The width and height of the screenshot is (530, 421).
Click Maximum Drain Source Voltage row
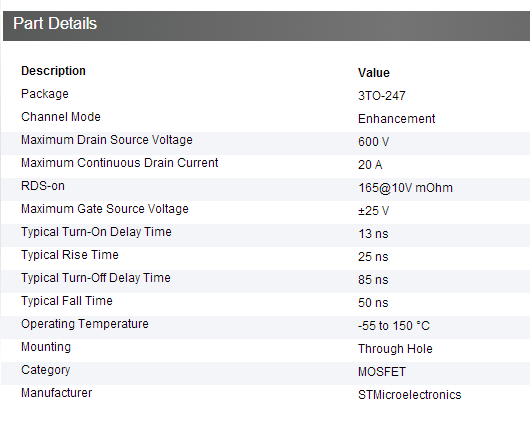tap(266, 143)
